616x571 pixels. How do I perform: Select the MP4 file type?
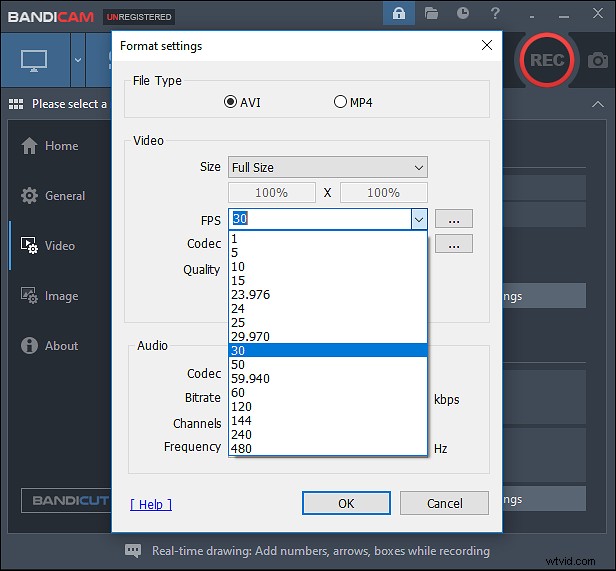(340, 102)
